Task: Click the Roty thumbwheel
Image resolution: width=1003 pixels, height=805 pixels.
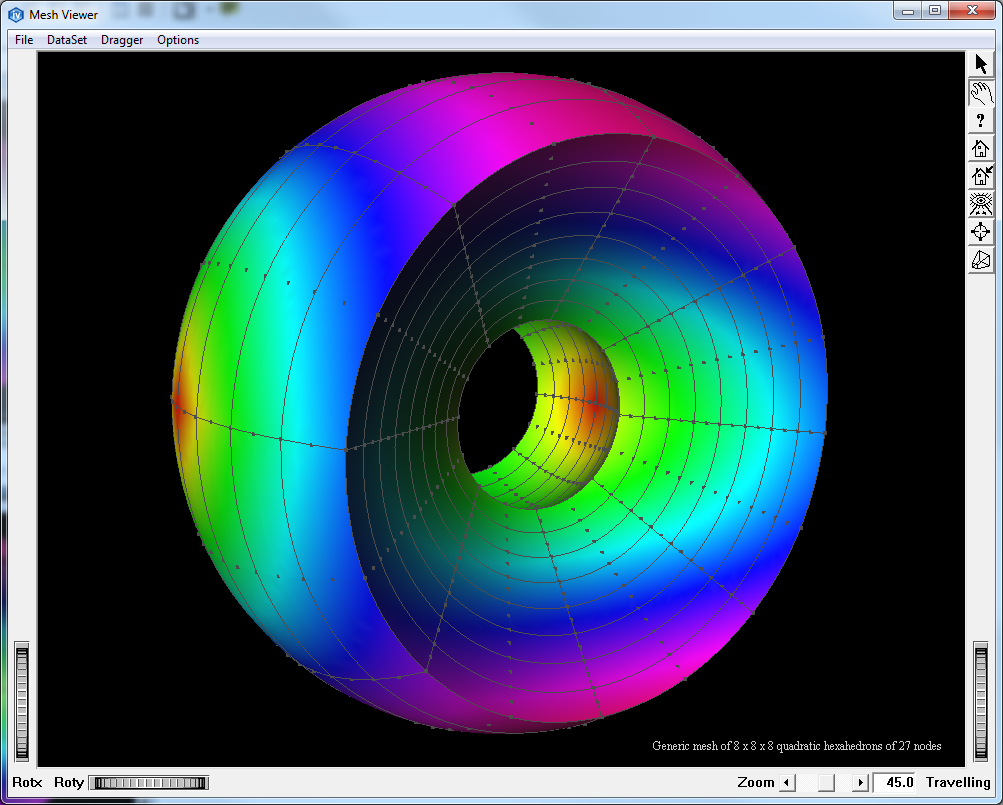Action: point(149,783)
